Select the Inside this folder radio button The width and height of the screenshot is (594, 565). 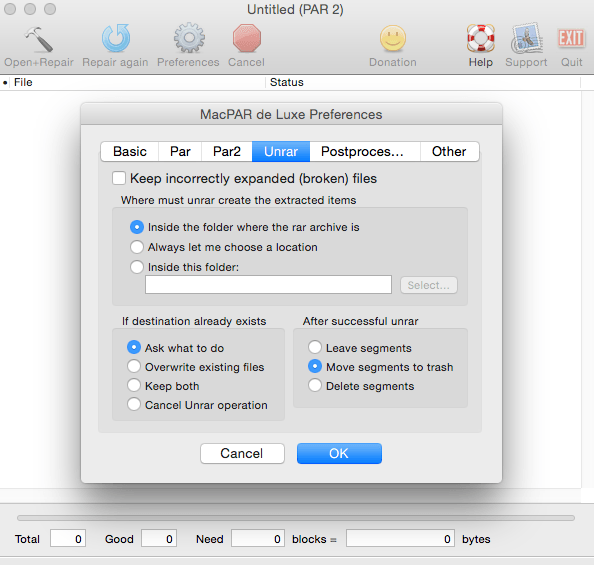[137, 267]
